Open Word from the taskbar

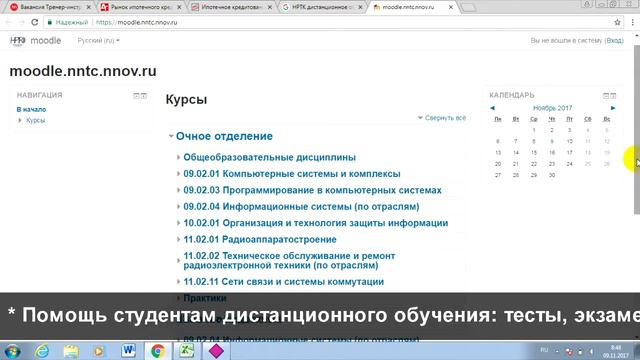(129, 351)
